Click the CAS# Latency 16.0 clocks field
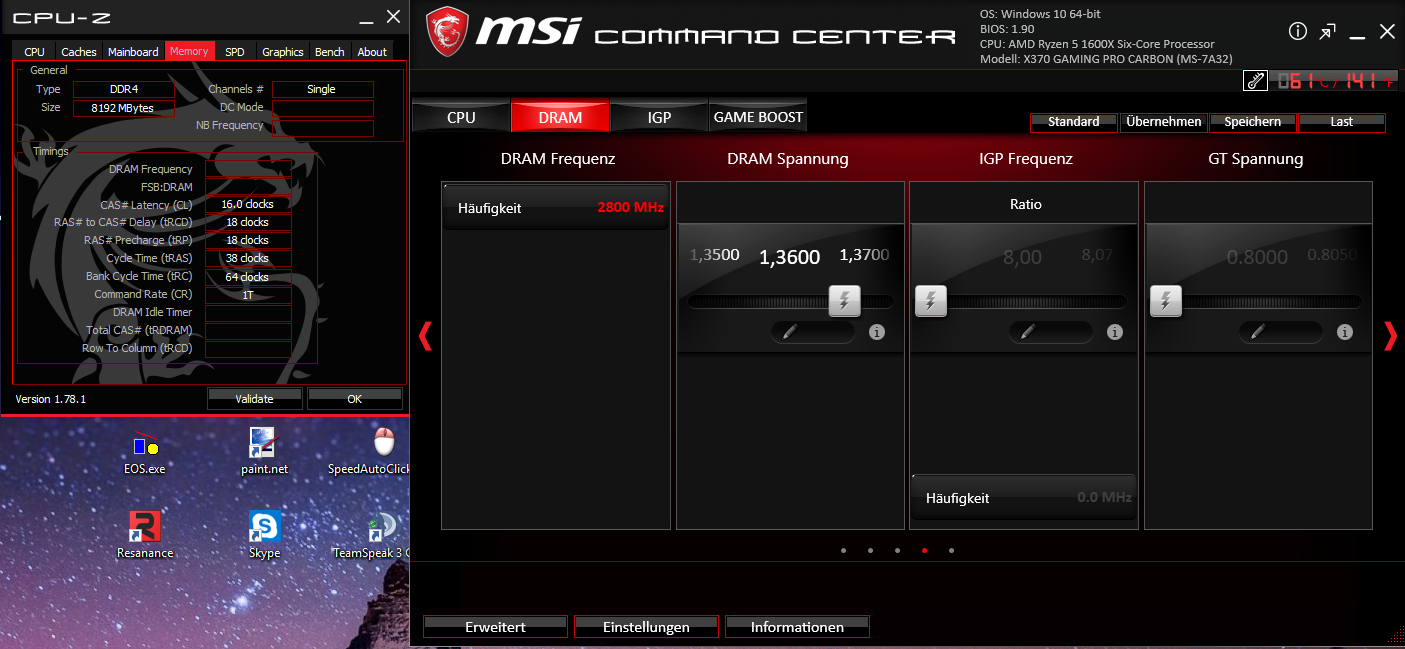 pos(248,204)
